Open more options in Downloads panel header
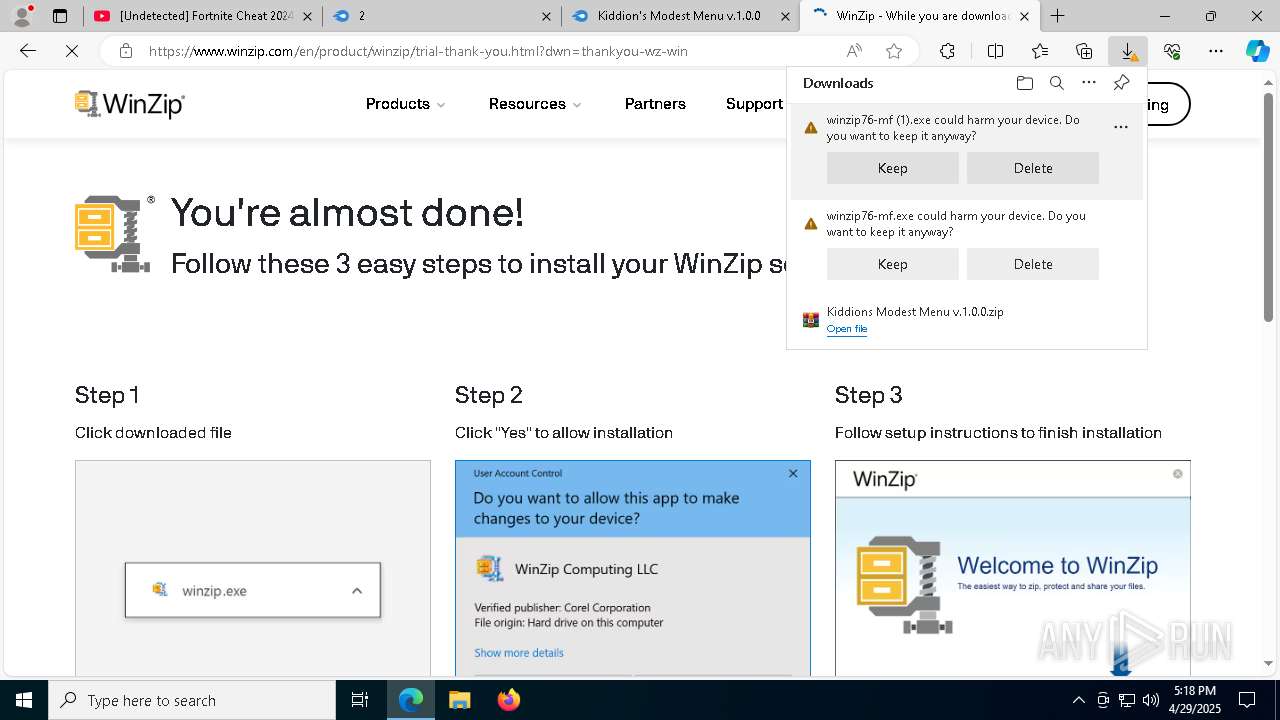Viewport: 1280px width, 720px height. (1089, 83)
